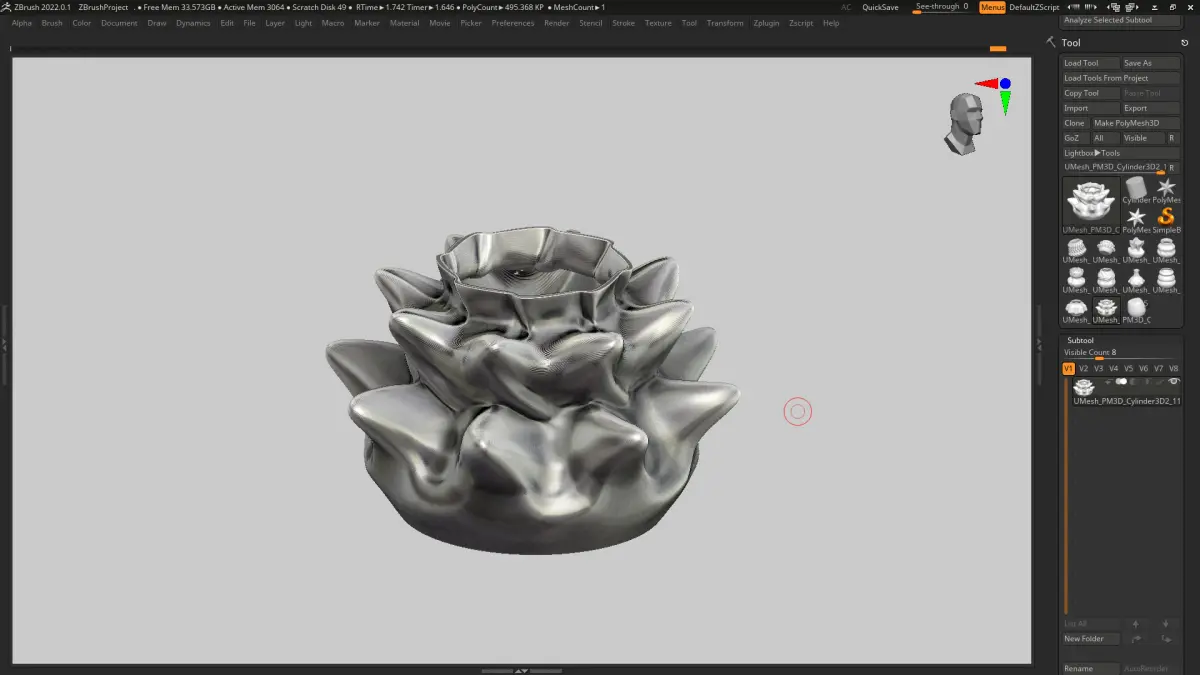The width and height of the screenshot is (1200, 675).
Task: Click the ZBrush logo in the title bar
Action: [6, 7]
